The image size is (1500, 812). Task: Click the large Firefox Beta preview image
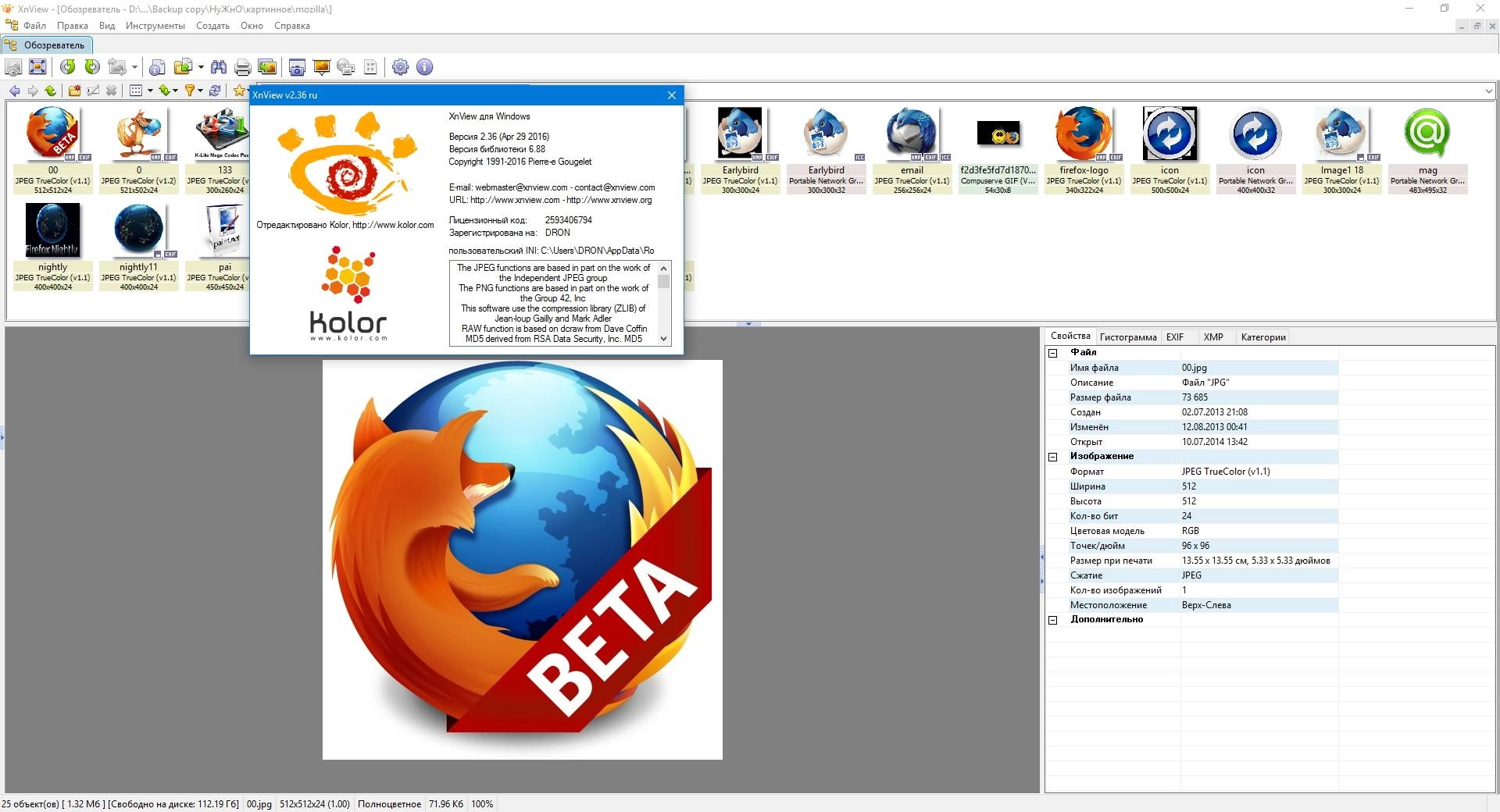pos(522,559)
